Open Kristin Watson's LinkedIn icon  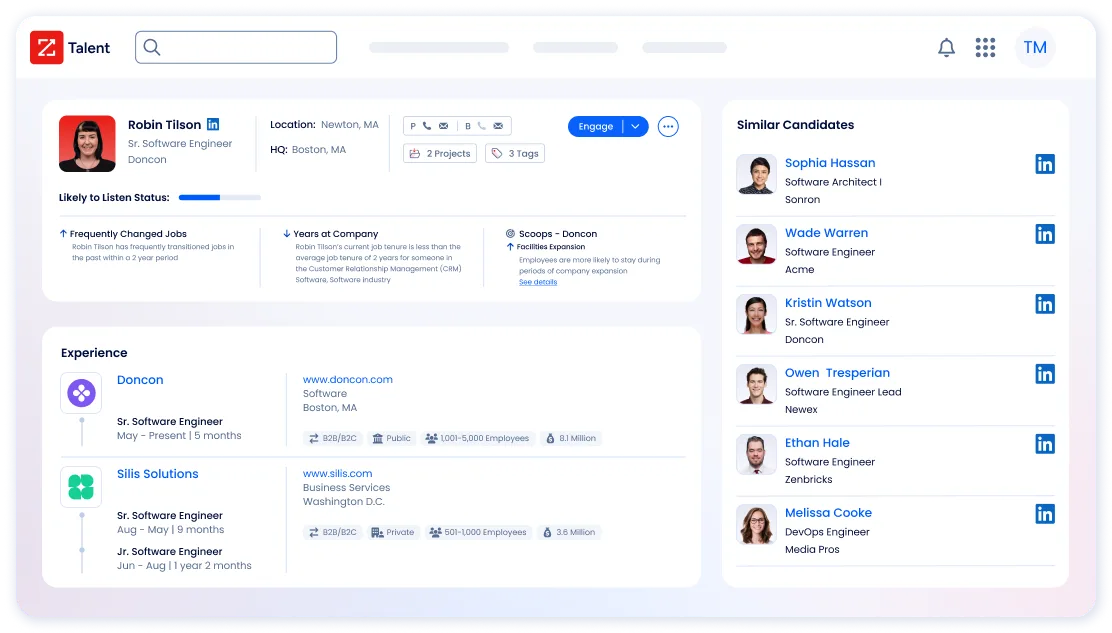click(1045, 304)
